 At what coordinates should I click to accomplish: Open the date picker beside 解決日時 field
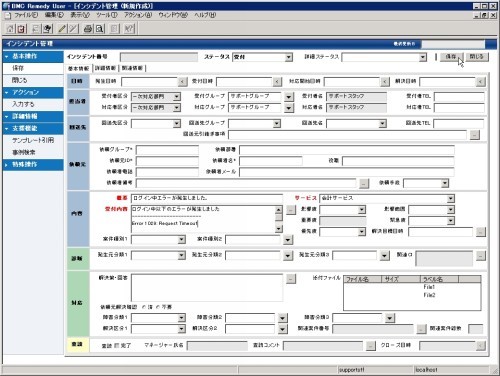(x=480, y=81)
